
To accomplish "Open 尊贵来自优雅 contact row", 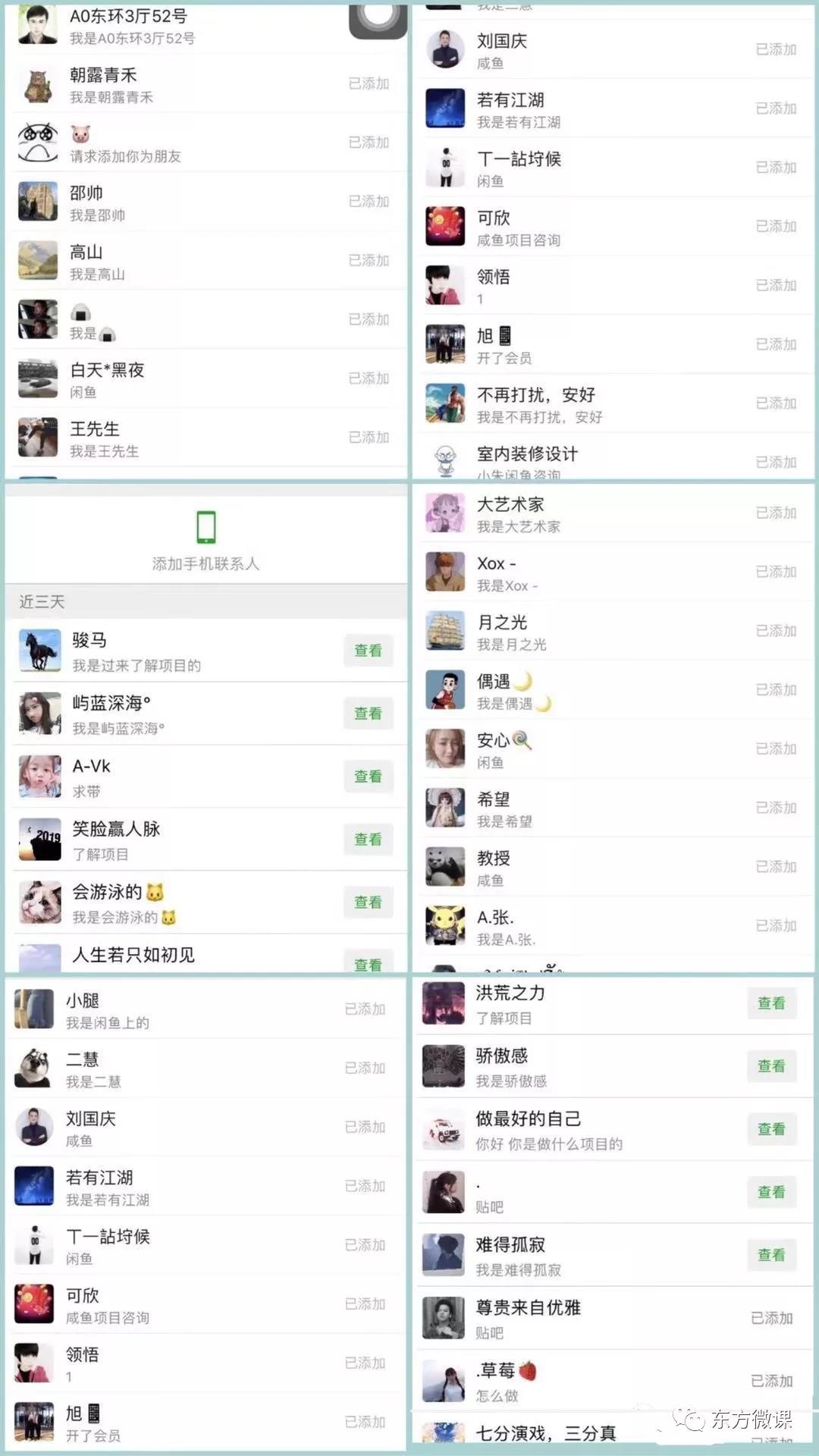I will (x=614, y=1318).
